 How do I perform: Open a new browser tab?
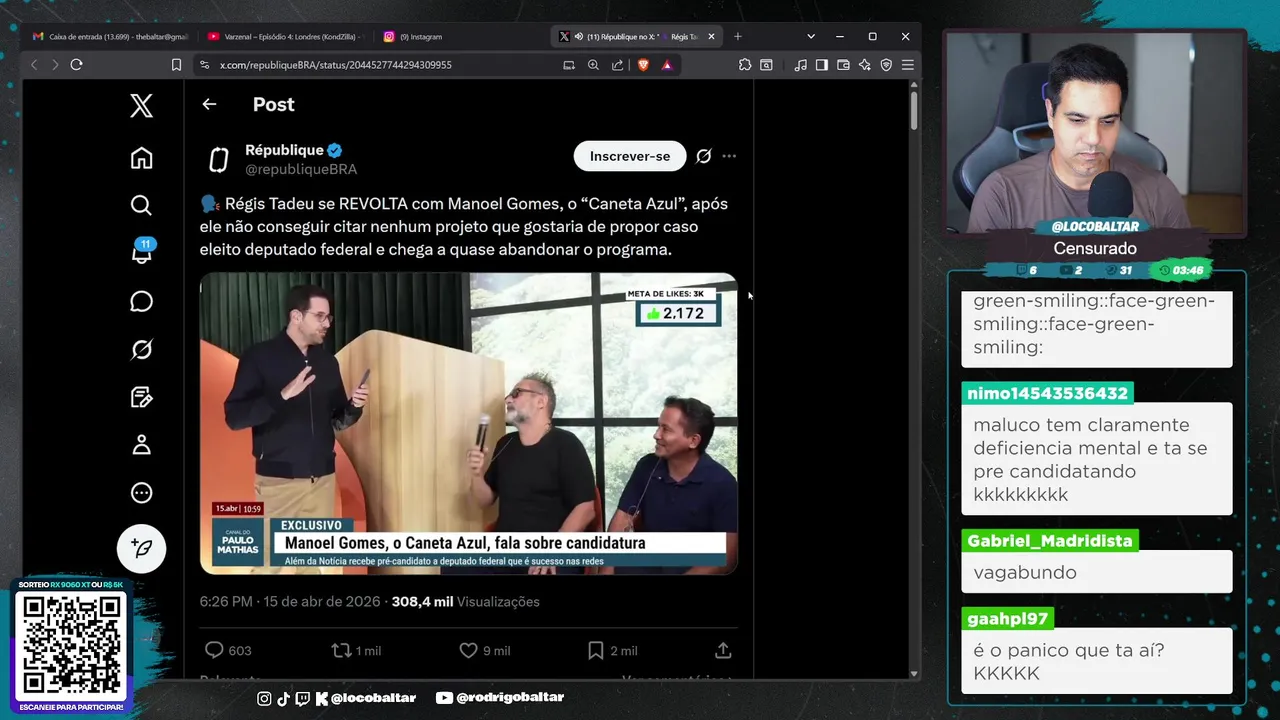[737, 36]
